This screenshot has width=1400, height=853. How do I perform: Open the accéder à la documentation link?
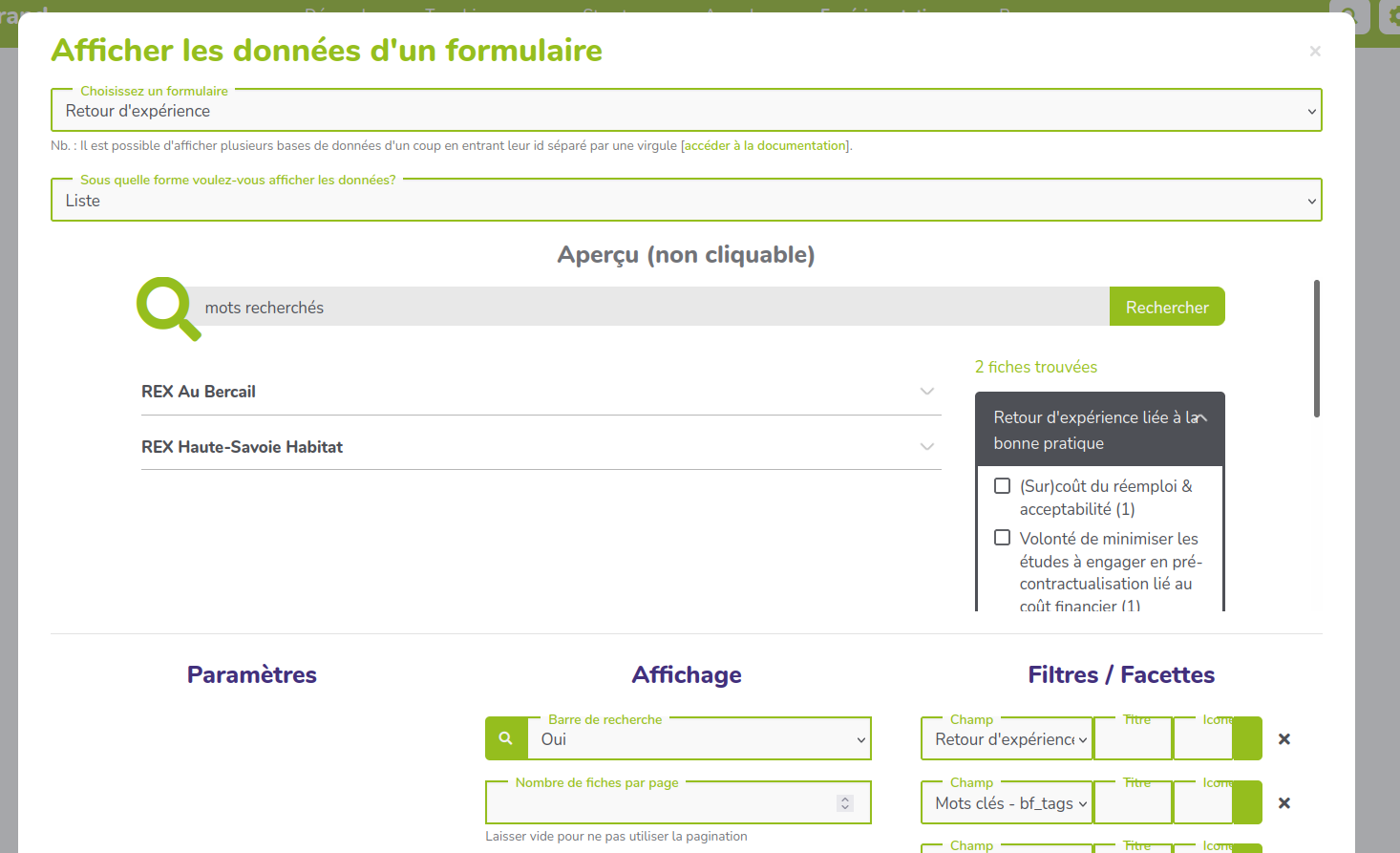click(x=765, y=146)
